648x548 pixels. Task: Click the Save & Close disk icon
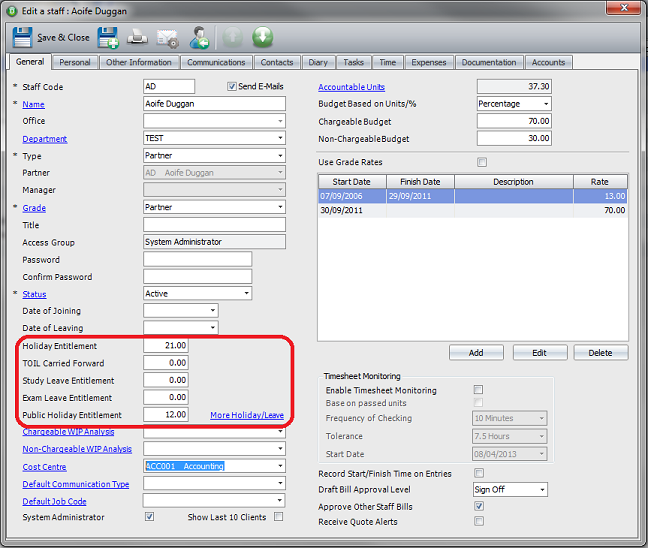click(x=22, y=38)
